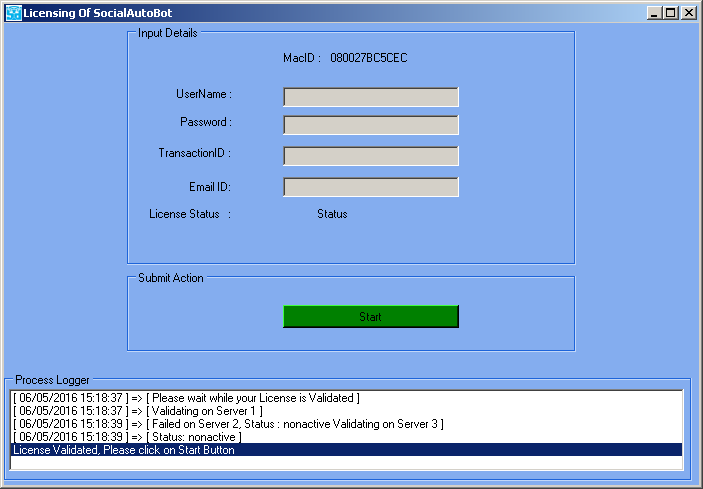Click the 'UserName :' label
Viewport: 703px width, 489px height.
[x=204, y=94]
